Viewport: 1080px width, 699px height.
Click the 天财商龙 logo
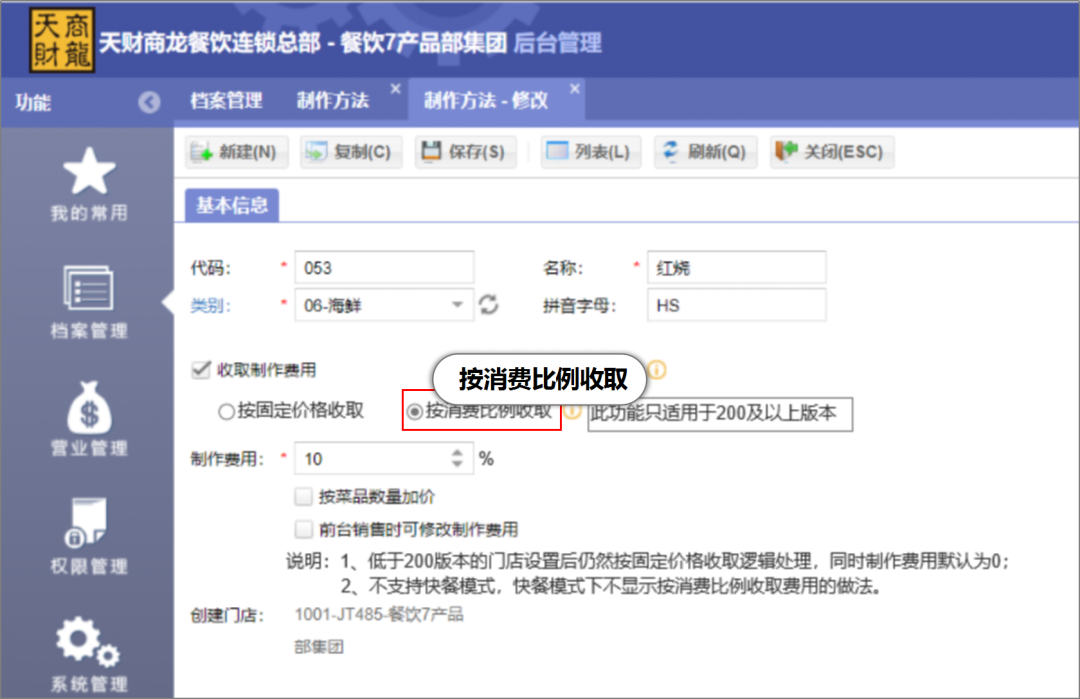click(62, 41)
